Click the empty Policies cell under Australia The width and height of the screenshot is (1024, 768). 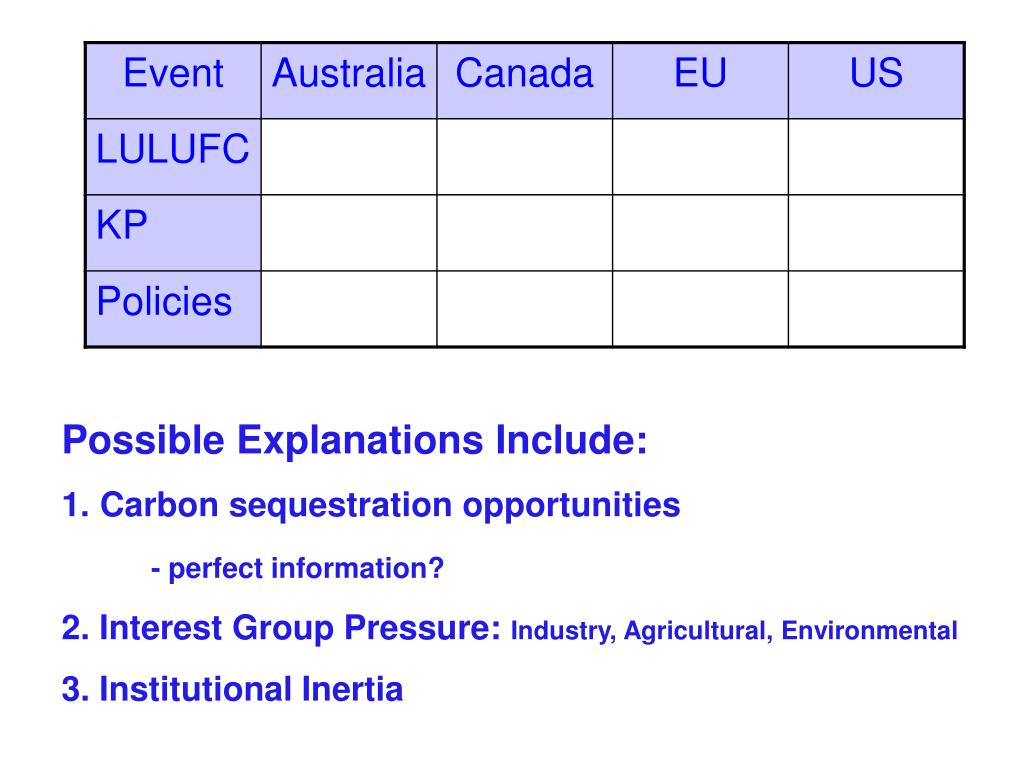coord(349,308)
